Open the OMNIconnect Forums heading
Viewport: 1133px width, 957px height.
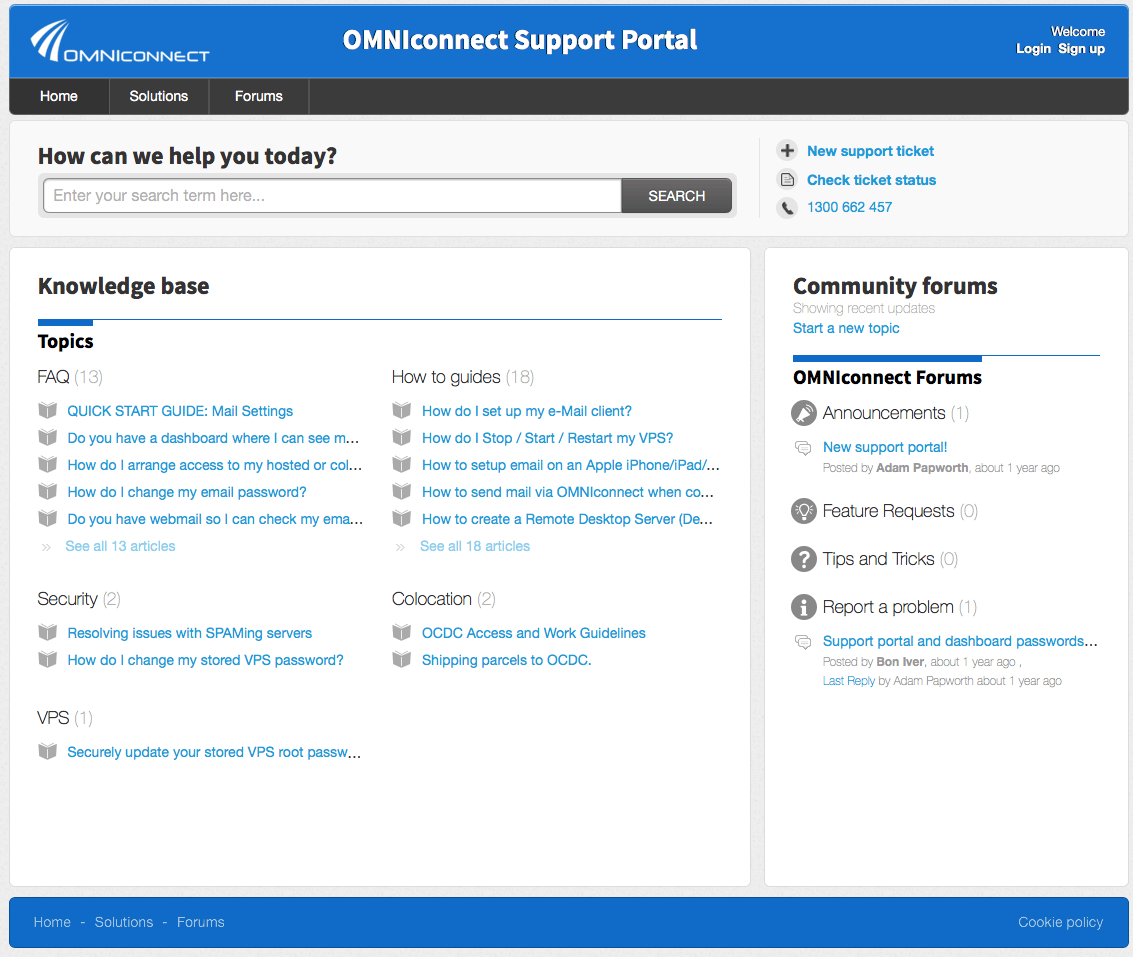(x=887, y=377)
